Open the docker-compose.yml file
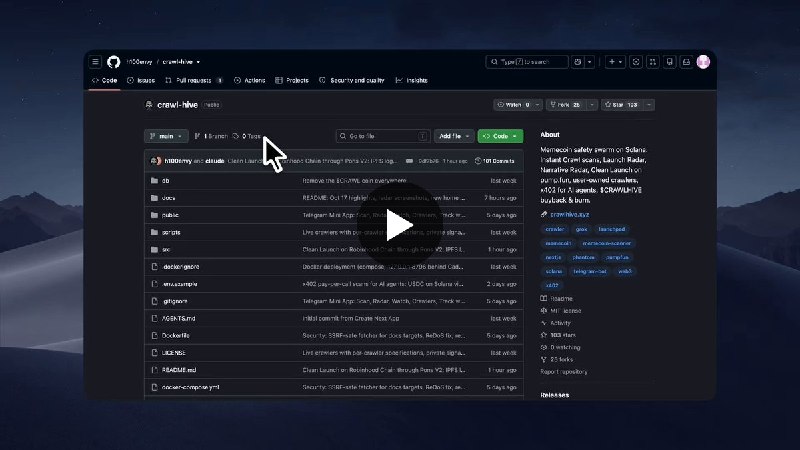800x450 pixels. coord(190,388)
